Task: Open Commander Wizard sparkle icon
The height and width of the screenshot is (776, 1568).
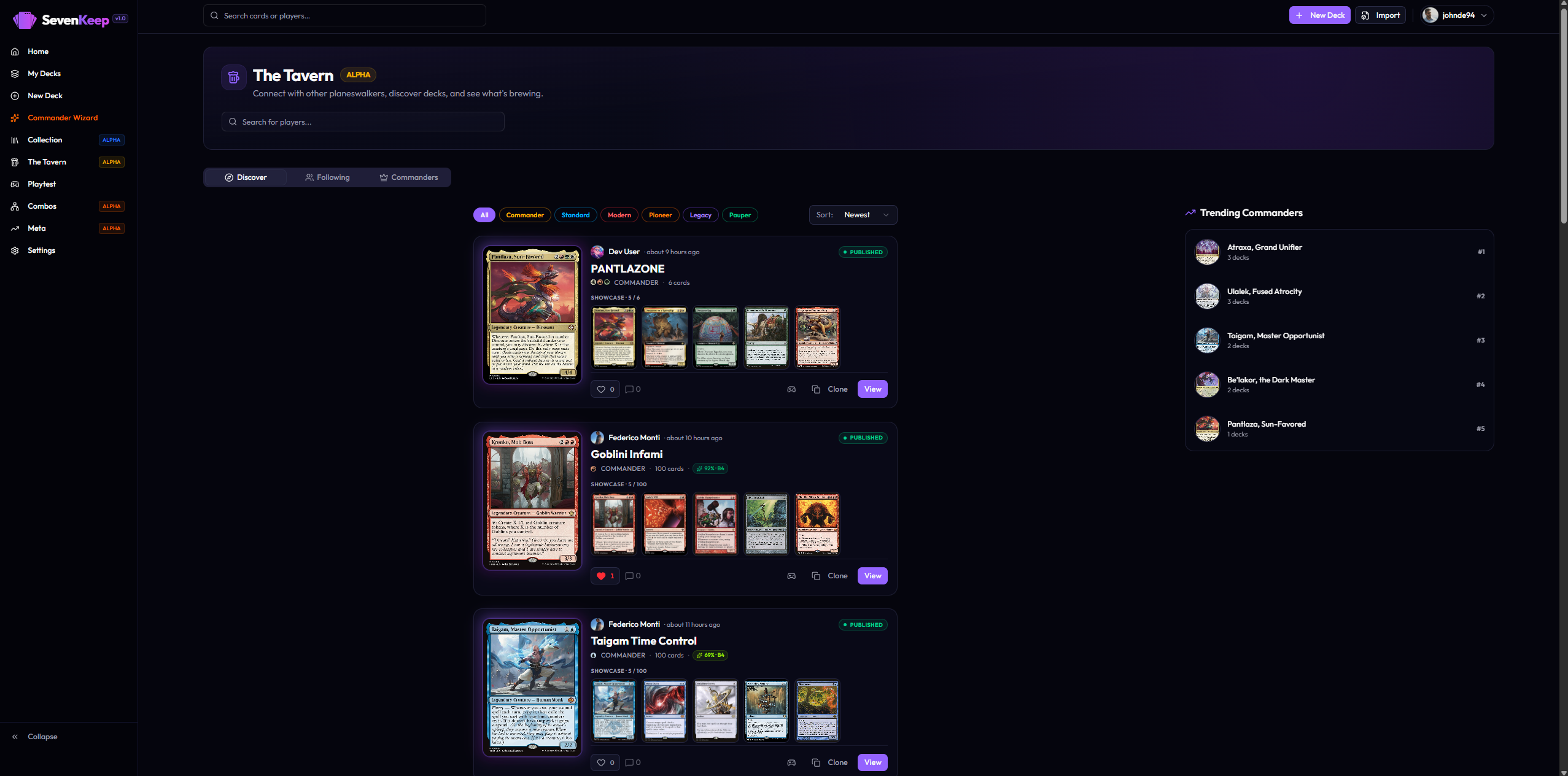Action: click(x=15, y=118)
